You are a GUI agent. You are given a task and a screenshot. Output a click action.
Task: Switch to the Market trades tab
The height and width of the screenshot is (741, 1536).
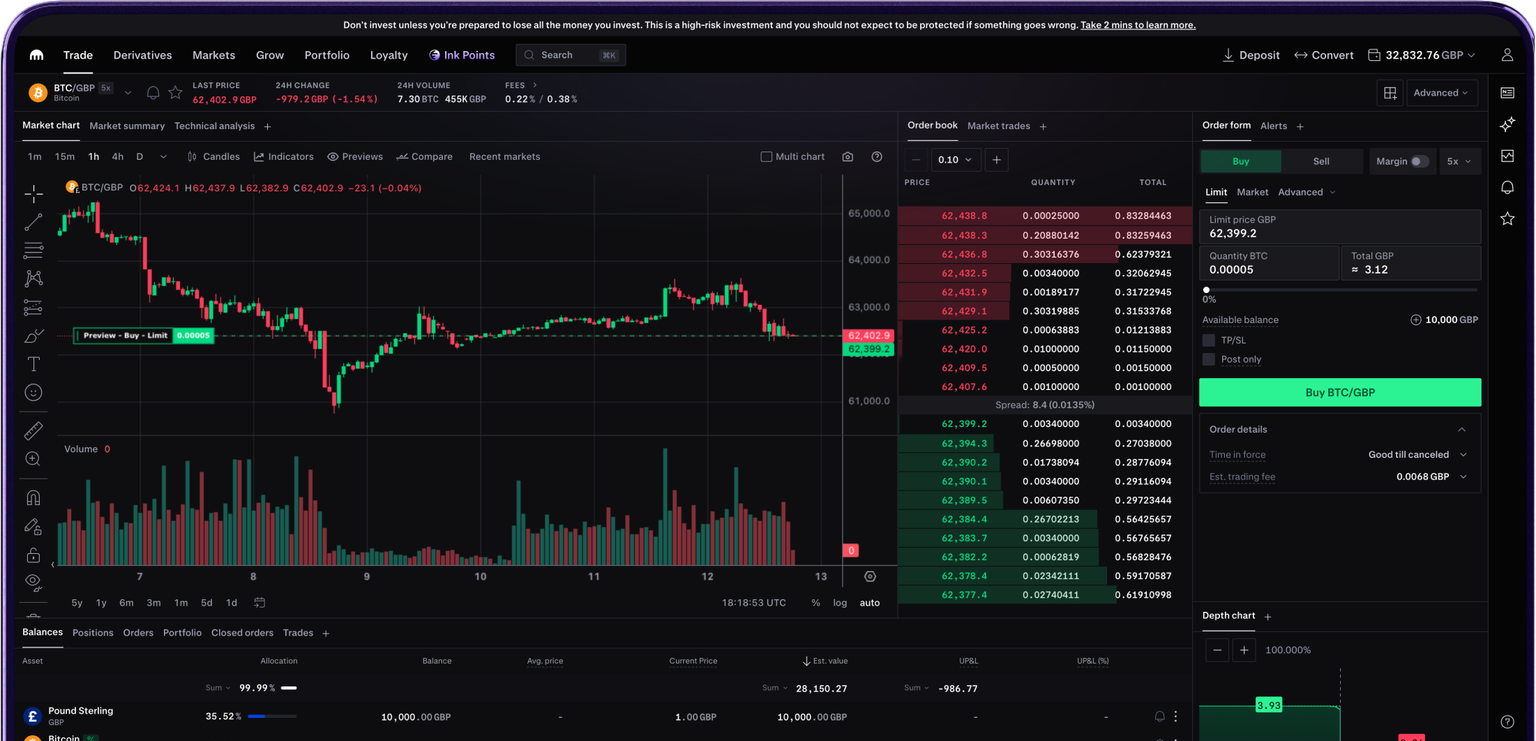tap(998, 126)
